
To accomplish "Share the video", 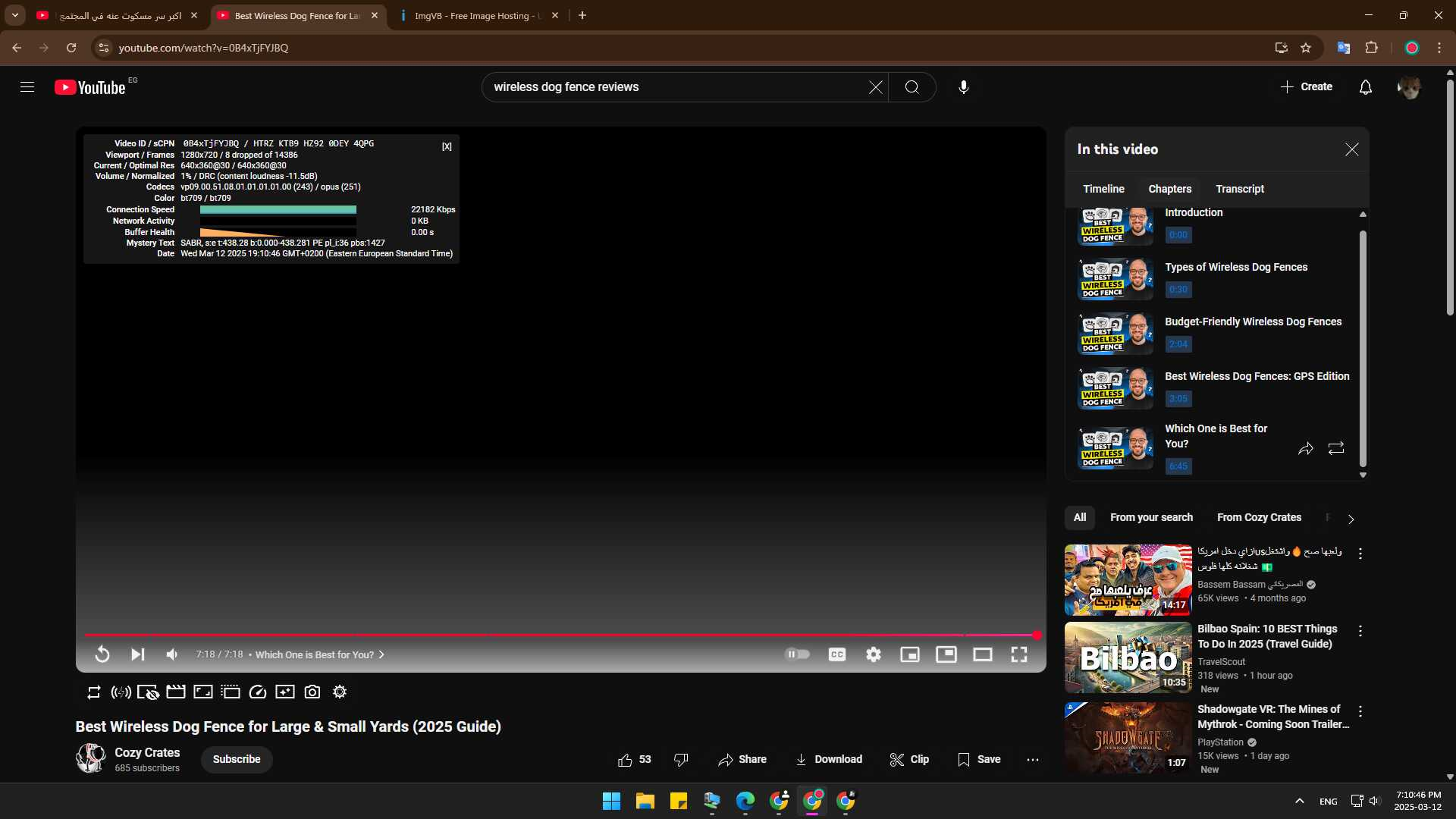I will [742, 759].
